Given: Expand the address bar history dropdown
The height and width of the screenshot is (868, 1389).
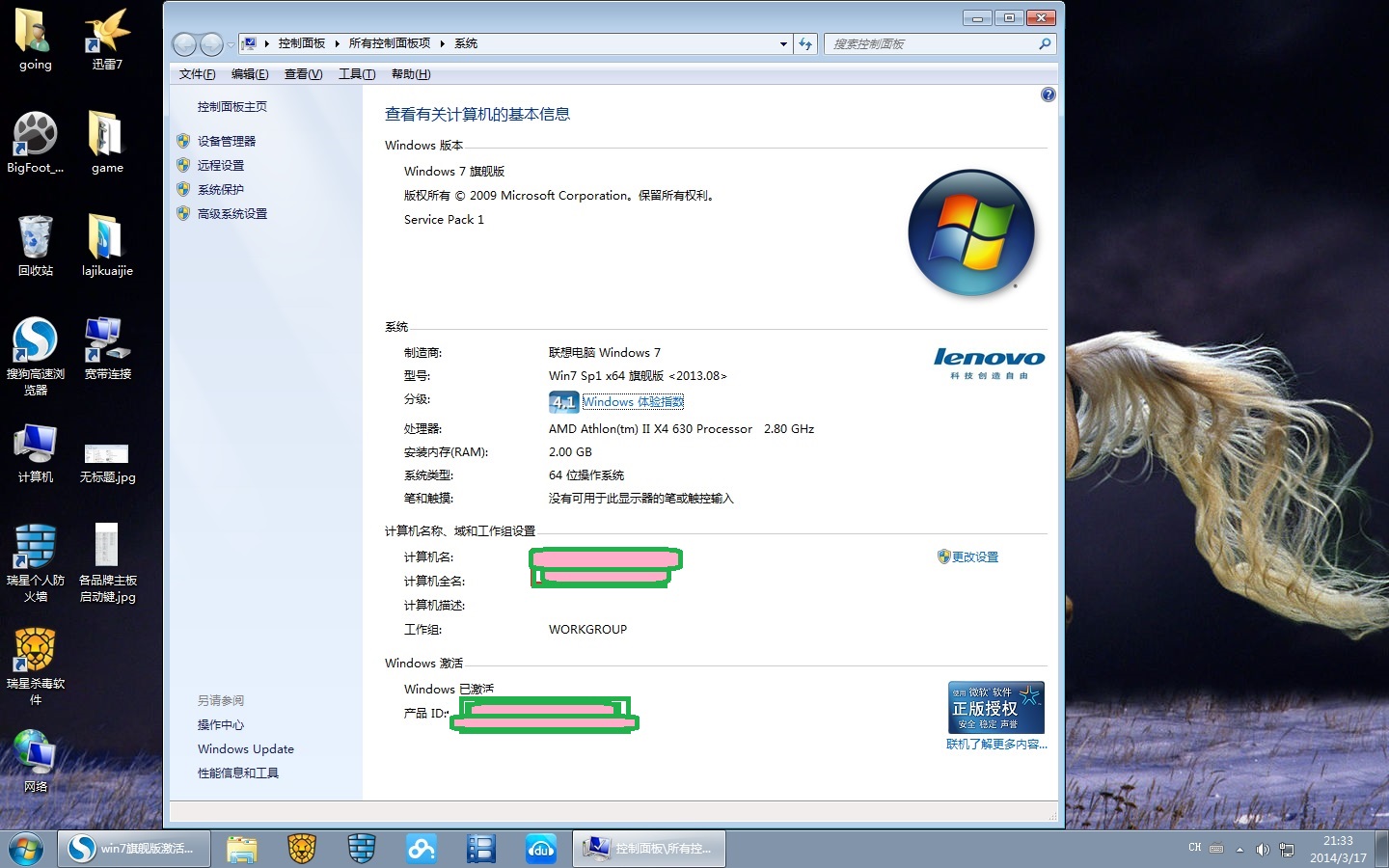Looking at the screenshot, I should point(783,43).
